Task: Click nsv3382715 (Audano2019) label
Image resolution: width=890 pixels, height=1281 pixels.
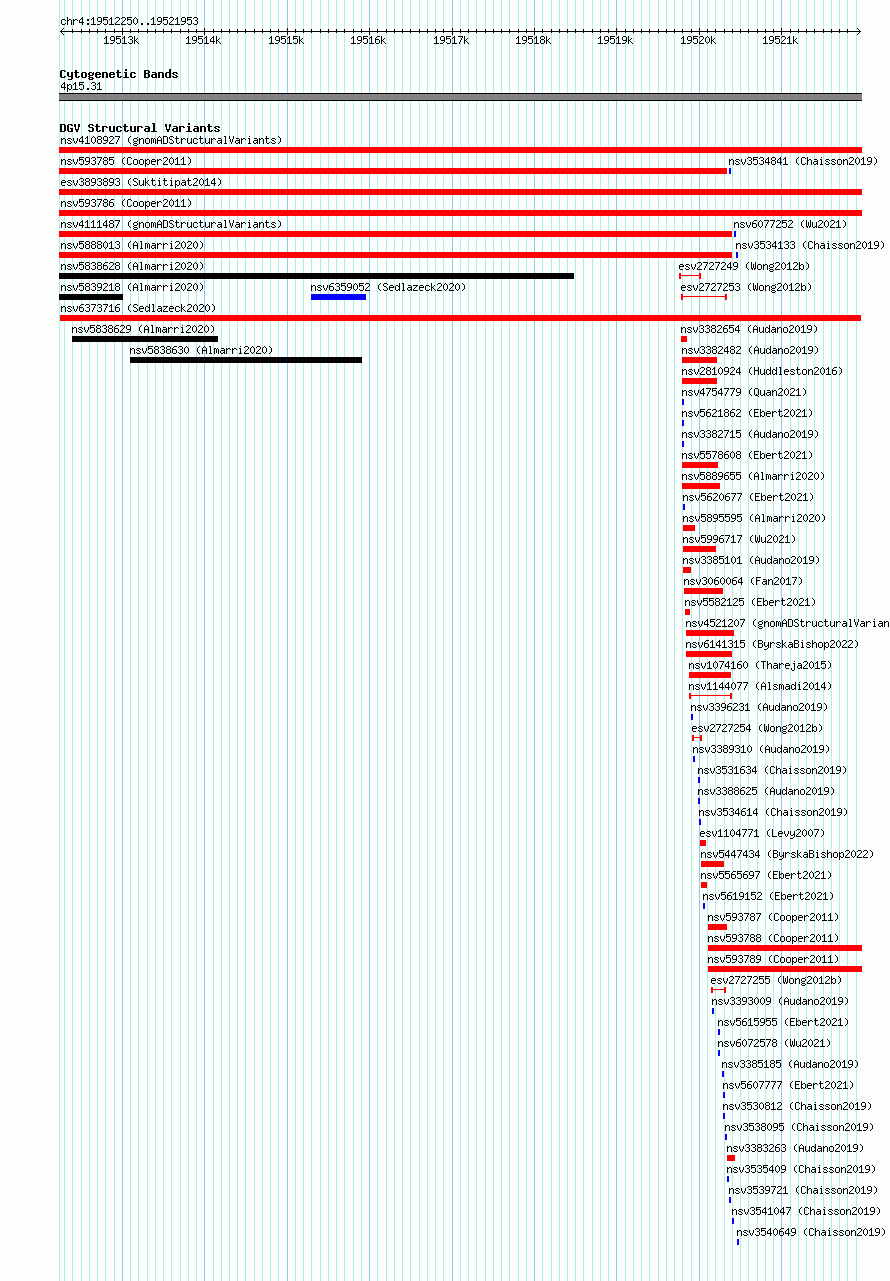Action: (751, 434)
